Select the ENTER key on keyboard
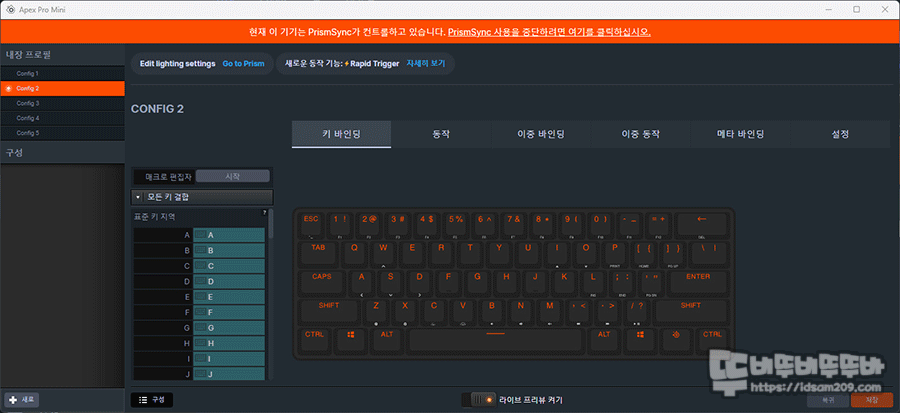Screen dimensions: 900x413 click(698, 282)
